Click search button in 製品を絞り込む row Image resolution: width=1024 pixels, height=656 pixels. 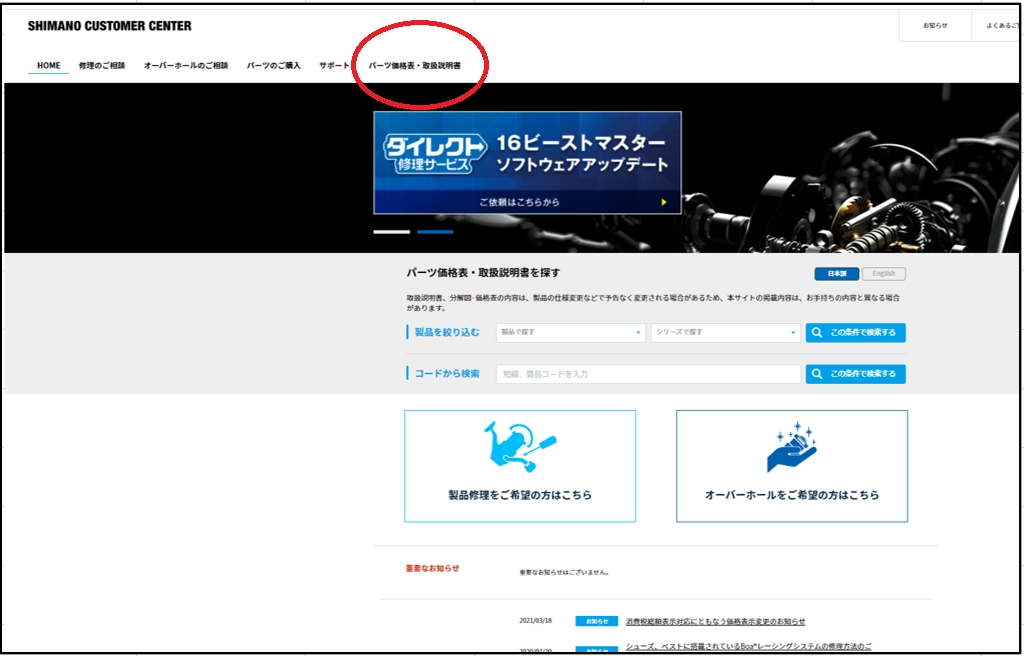pyautogui.click(x=856, y=333)
